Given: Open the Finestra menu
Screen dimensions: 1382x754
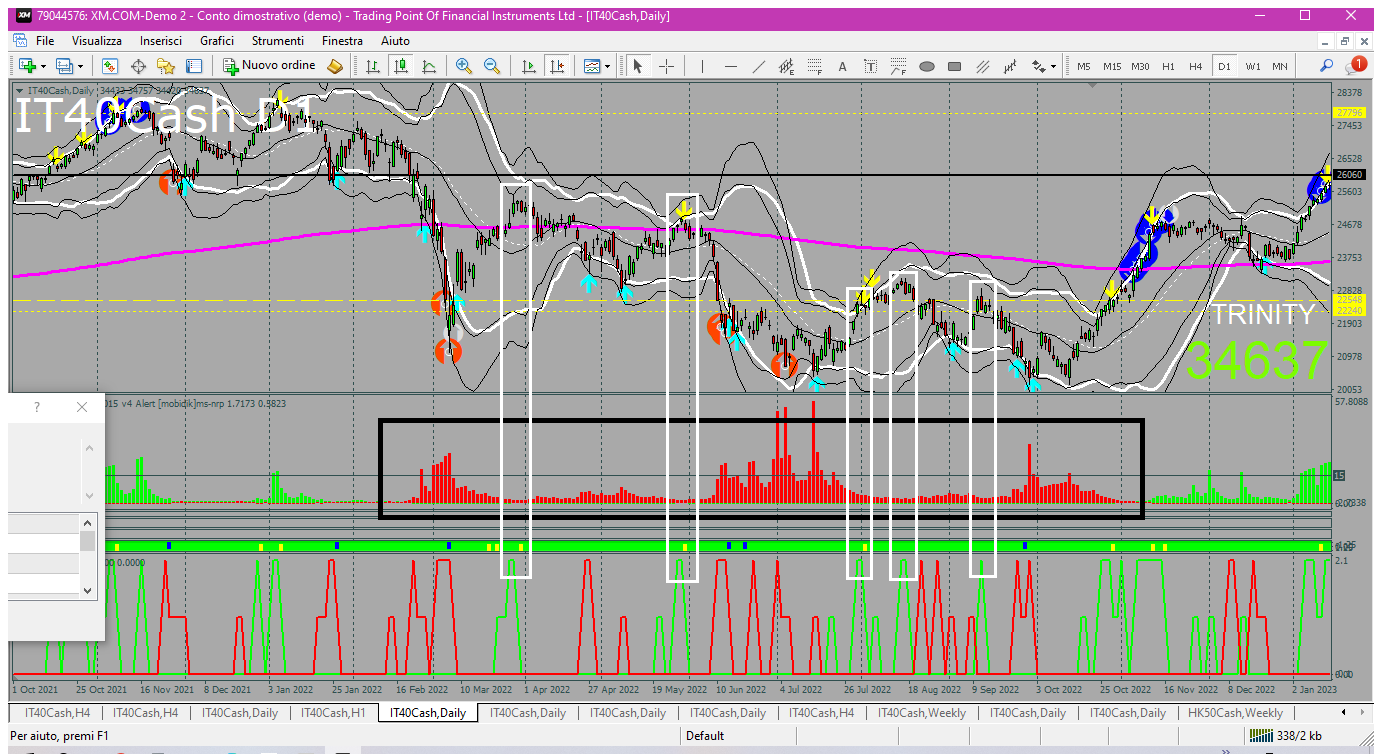Looking at the screenshot, I should (x=342, y=41).
